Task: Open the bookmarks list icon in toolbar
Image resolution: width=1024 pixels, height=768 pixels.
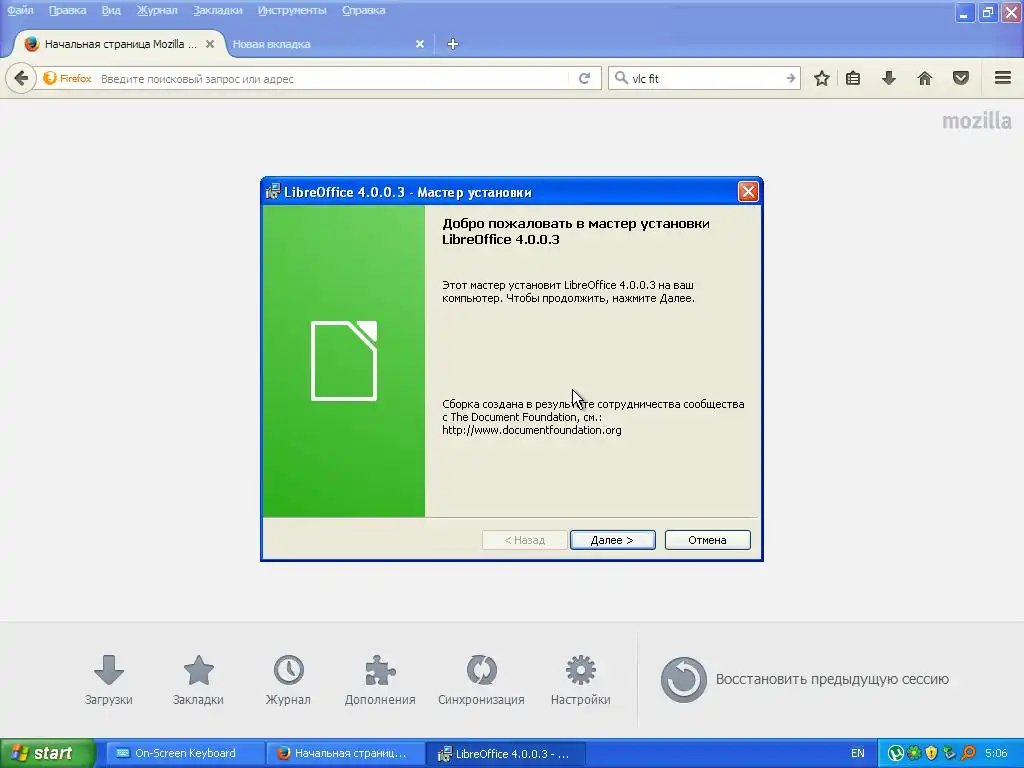Action: coord(853,78)
